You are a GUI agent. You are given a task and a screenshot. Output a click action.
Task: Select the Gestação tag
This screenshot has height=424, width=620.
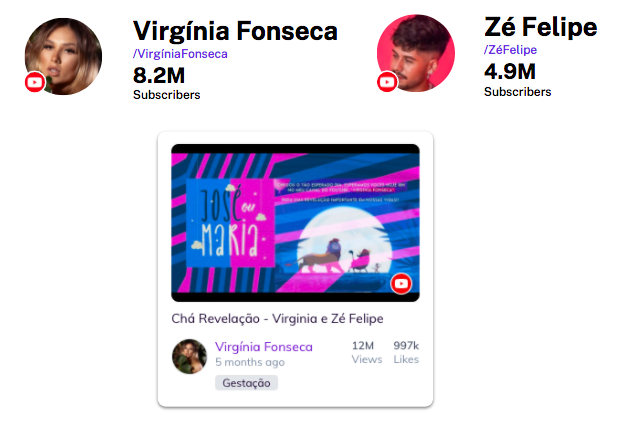[246, 383]
